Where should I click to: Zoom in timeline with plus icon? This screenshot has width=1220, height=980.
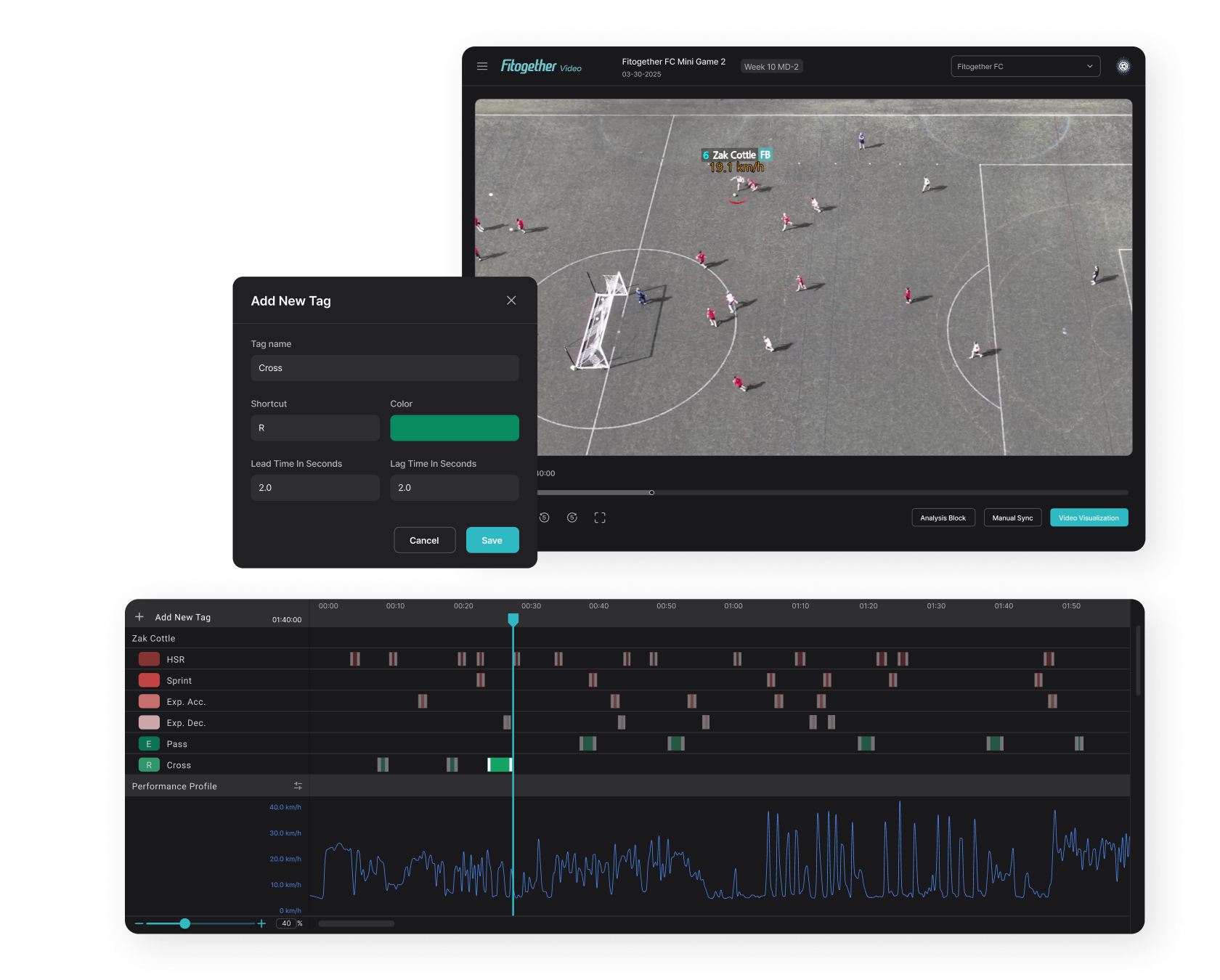[261, 923]
